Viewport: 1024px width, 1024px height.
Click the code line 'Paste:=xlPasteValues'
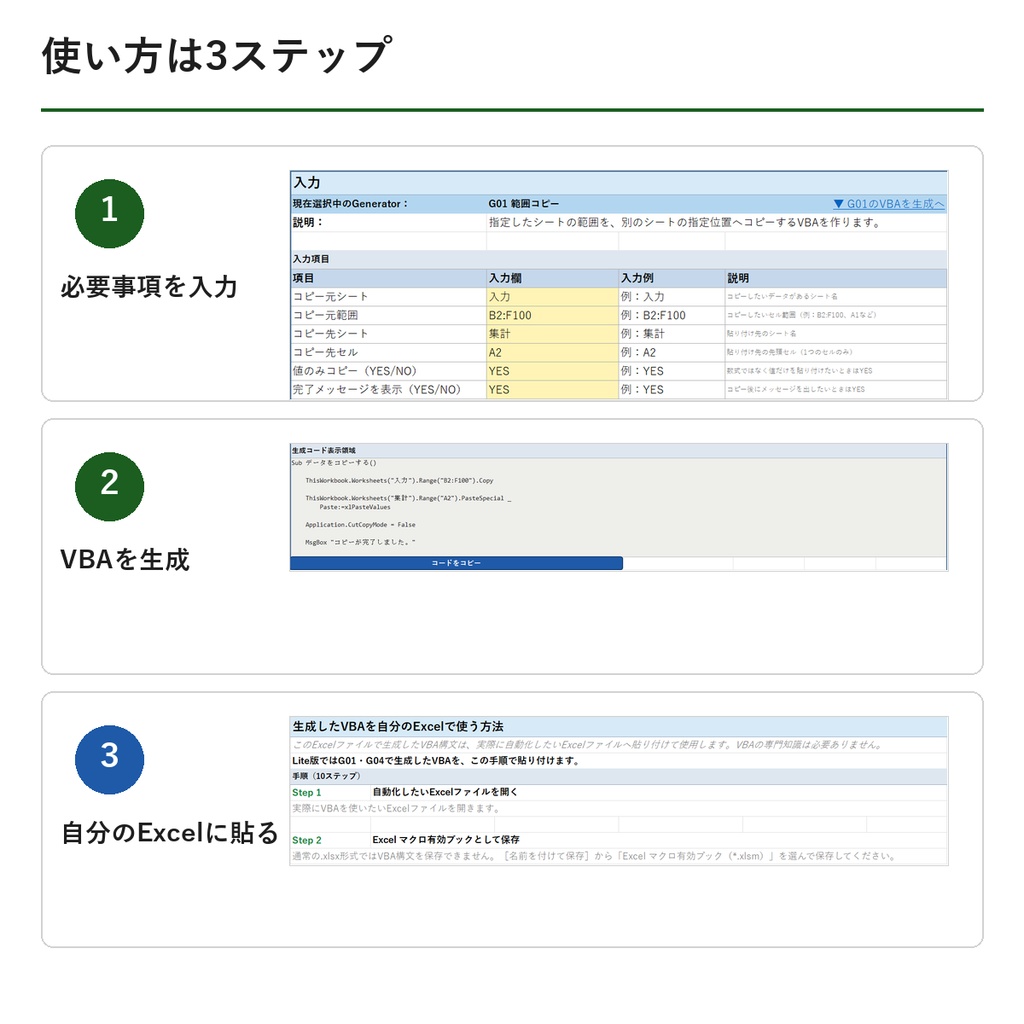pyautogui.click(x=355, y=507)
